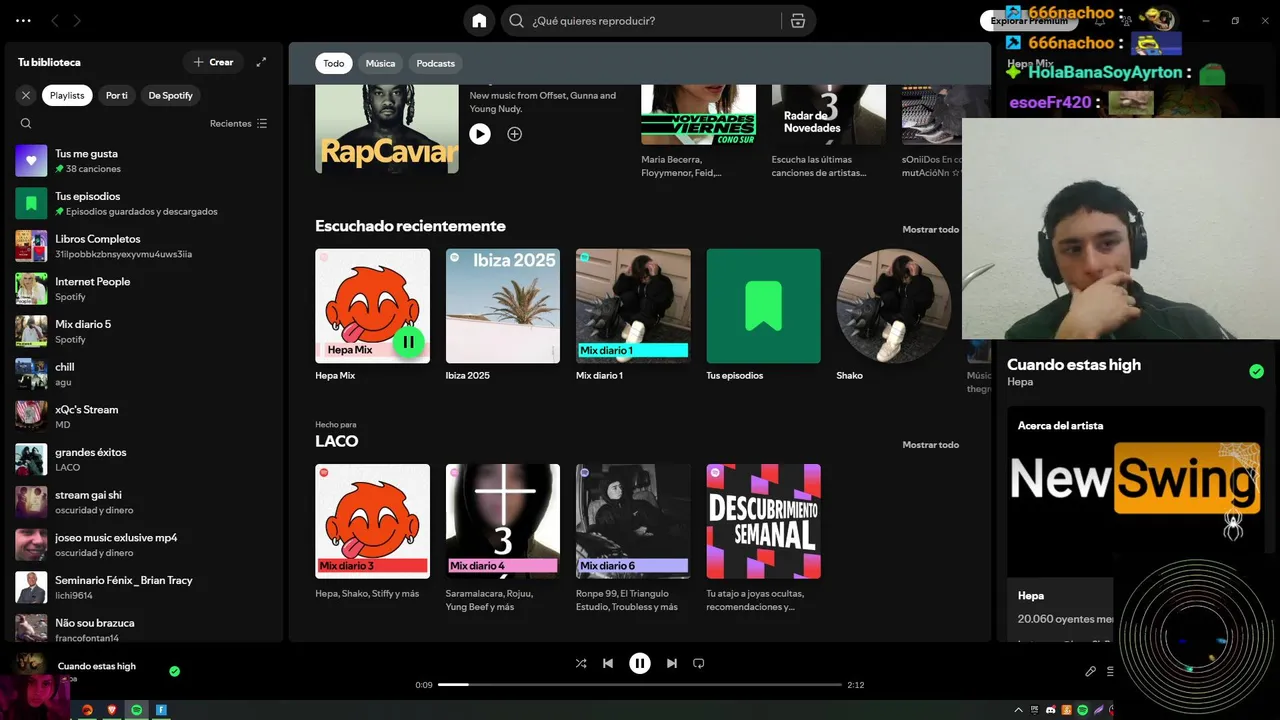Screen dimensions: 1280x720
Task: Seek along the song progress bar
Action: [640, 685]
